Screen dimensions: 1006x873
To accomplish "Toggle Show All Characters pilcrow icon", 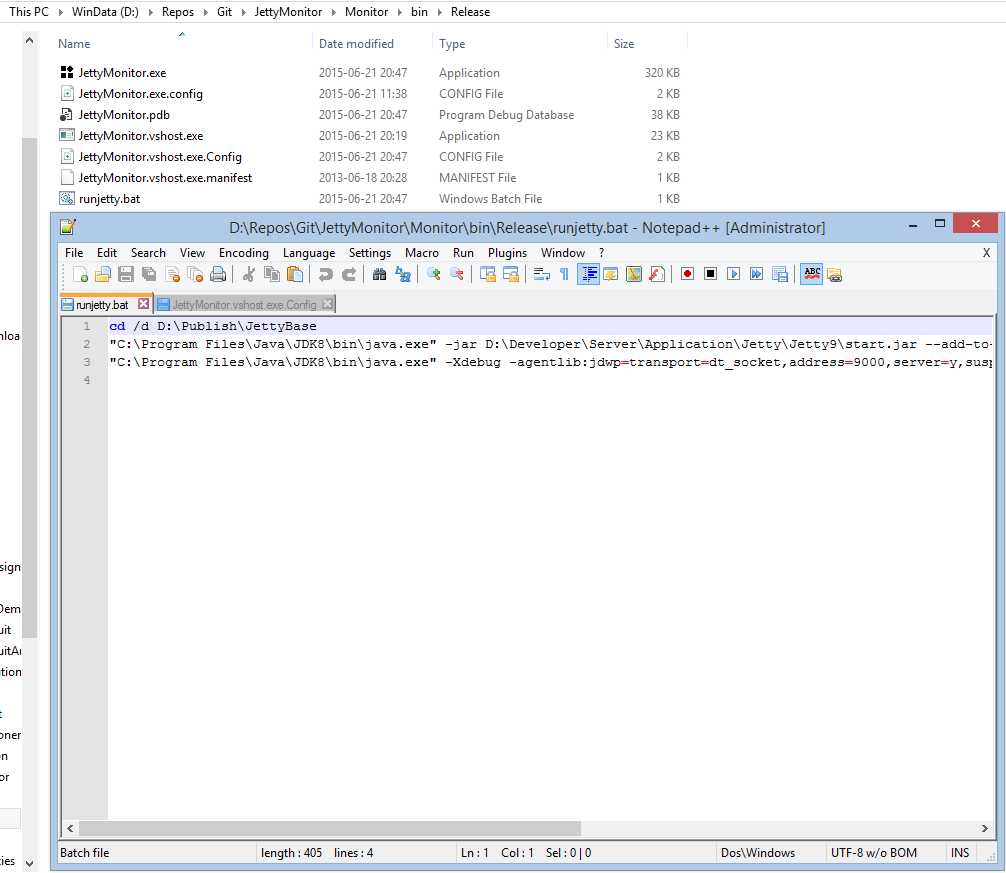I will point(564,275).
